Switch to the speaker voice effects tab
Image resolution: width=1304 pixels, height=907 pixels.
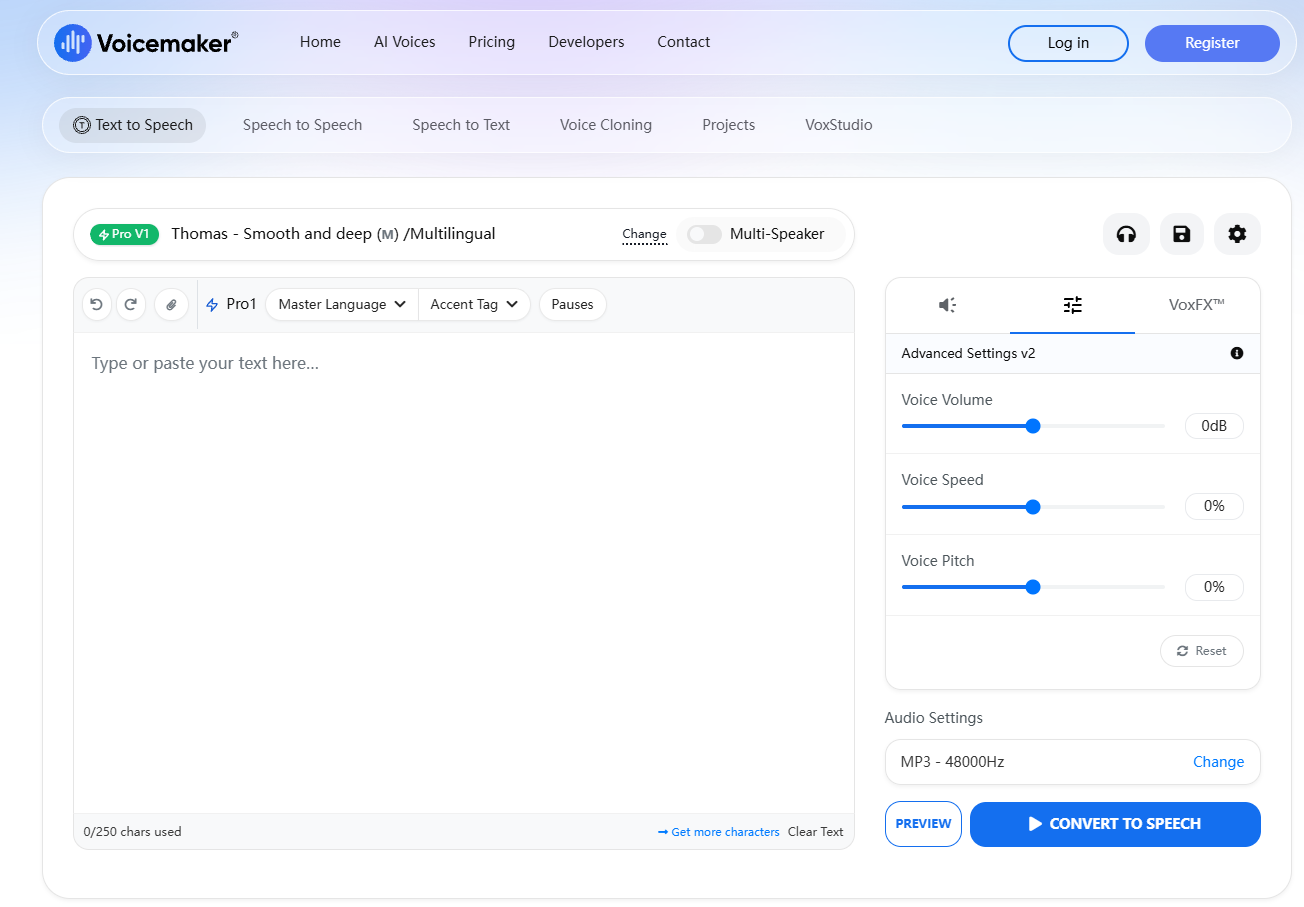(x=948, y=305)
